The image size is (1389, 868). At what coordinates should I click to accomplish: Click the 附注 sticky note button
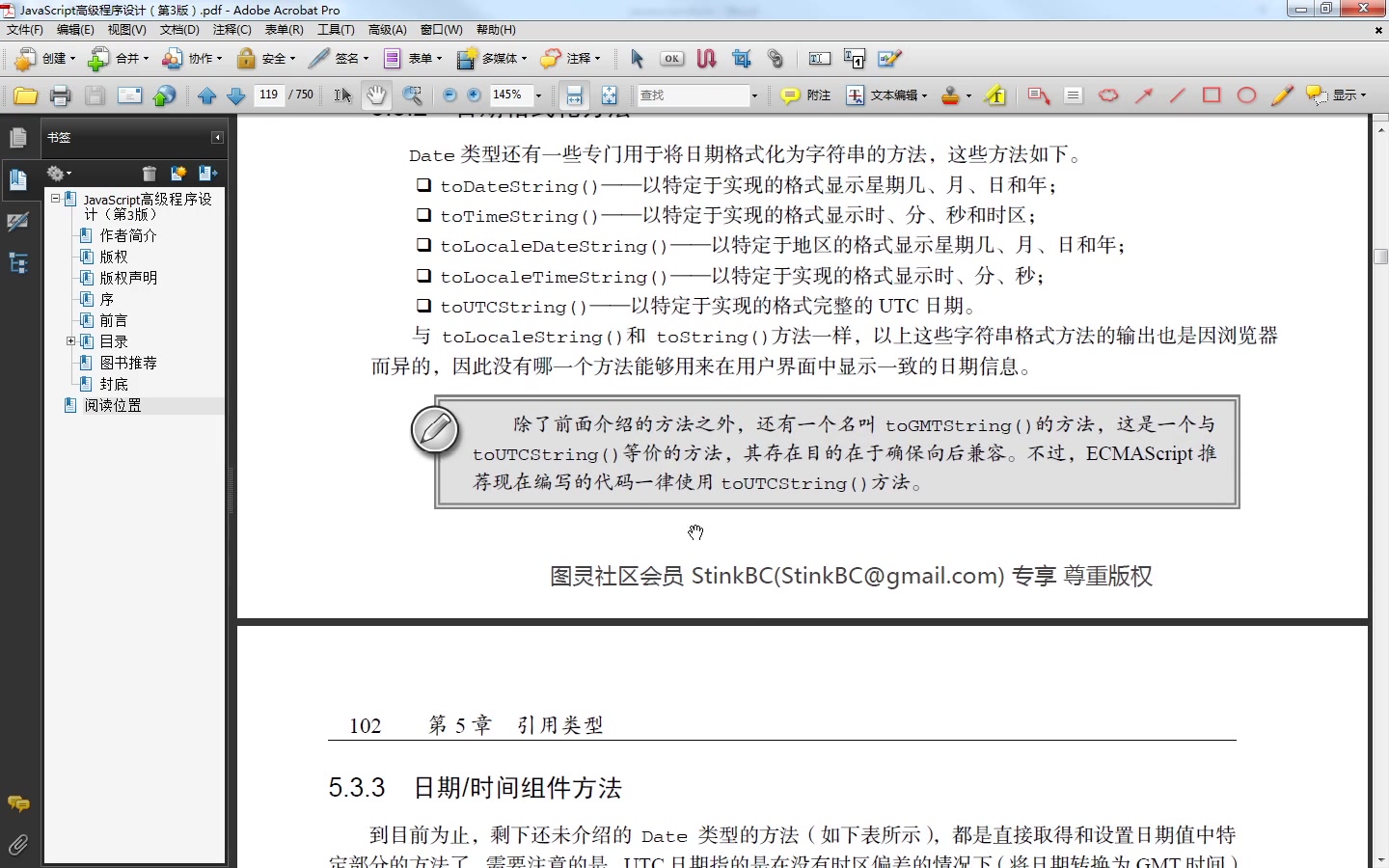click(x=803, y=95)
